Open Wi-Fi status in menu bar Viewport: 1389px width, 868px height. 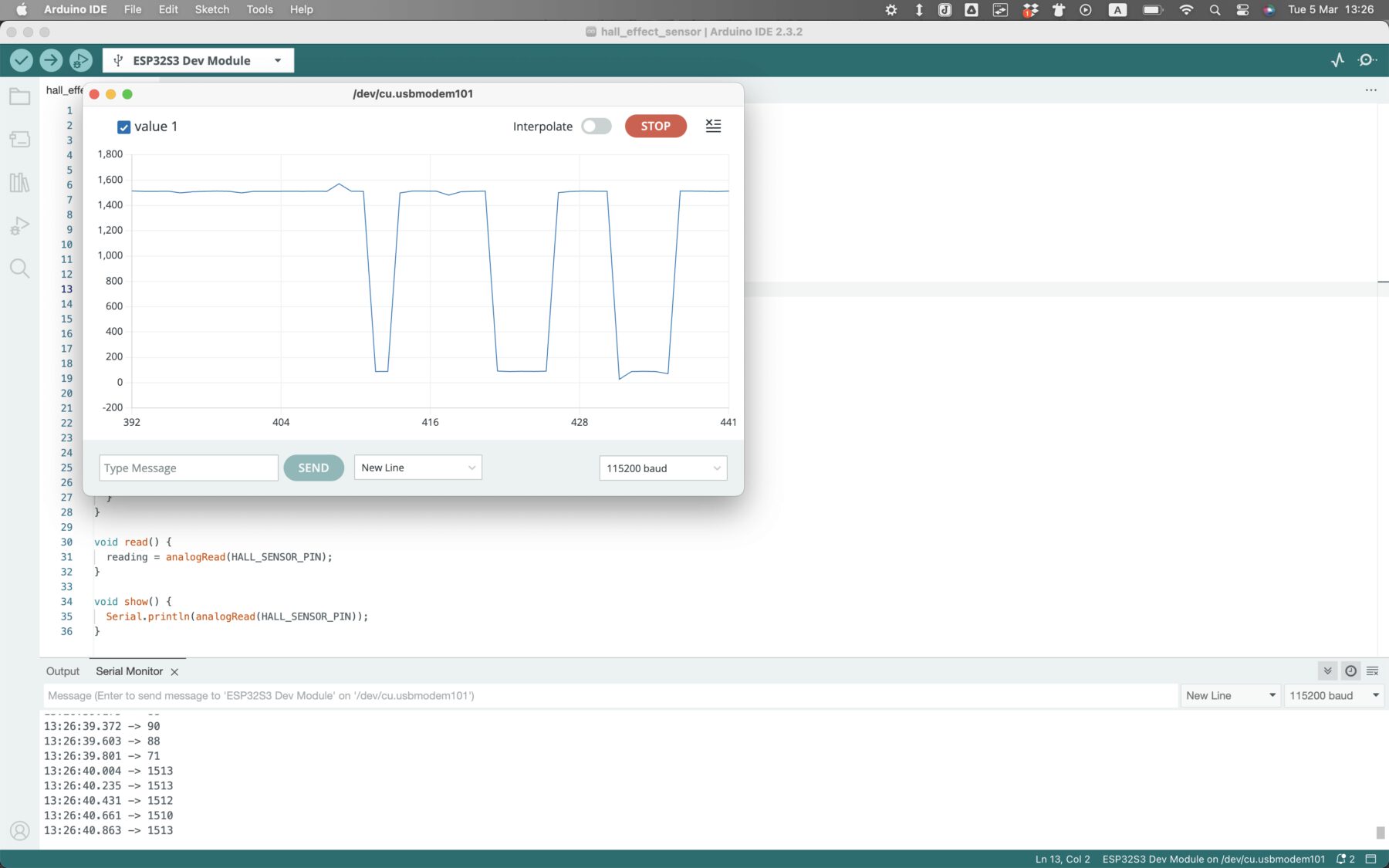tap(1186, 9)
